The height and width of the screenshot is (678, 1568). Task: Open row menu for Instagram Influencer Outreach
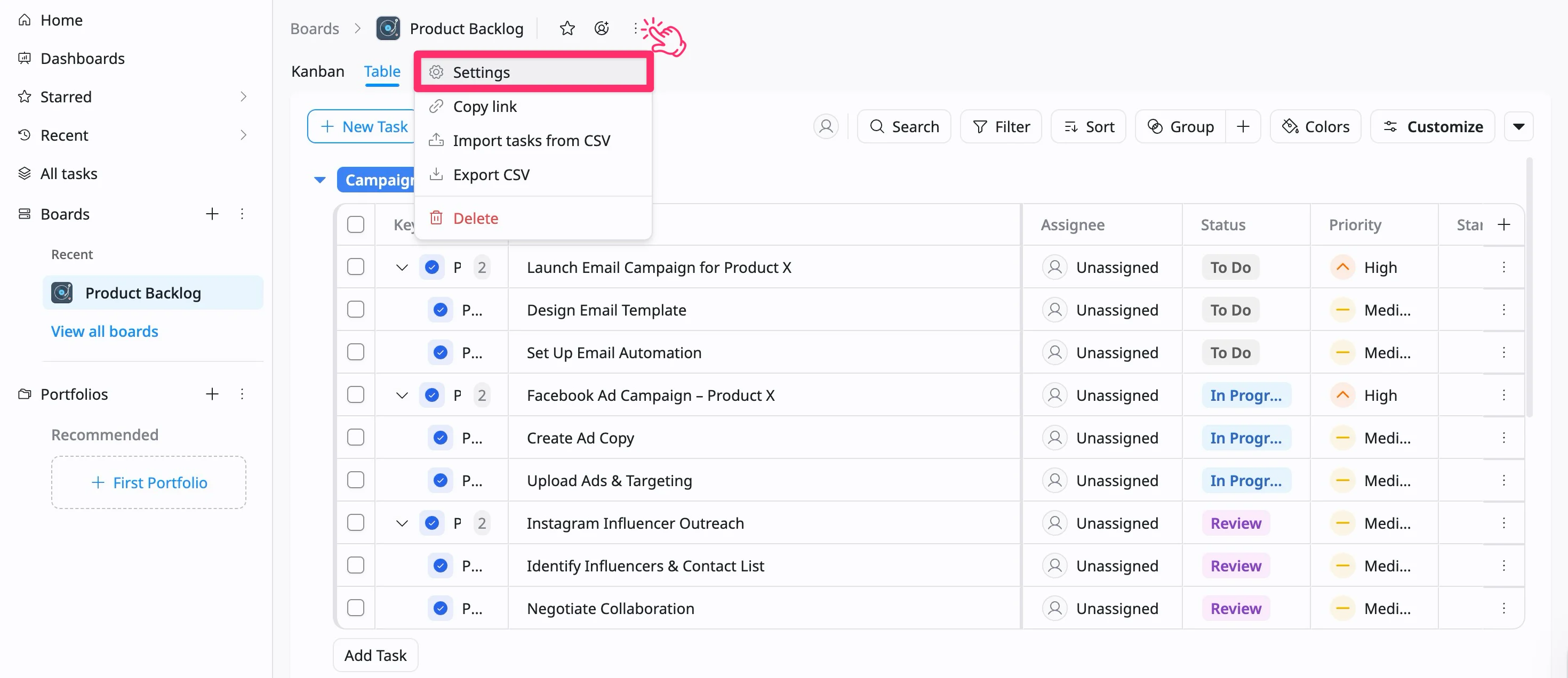tap(1503, 523)
